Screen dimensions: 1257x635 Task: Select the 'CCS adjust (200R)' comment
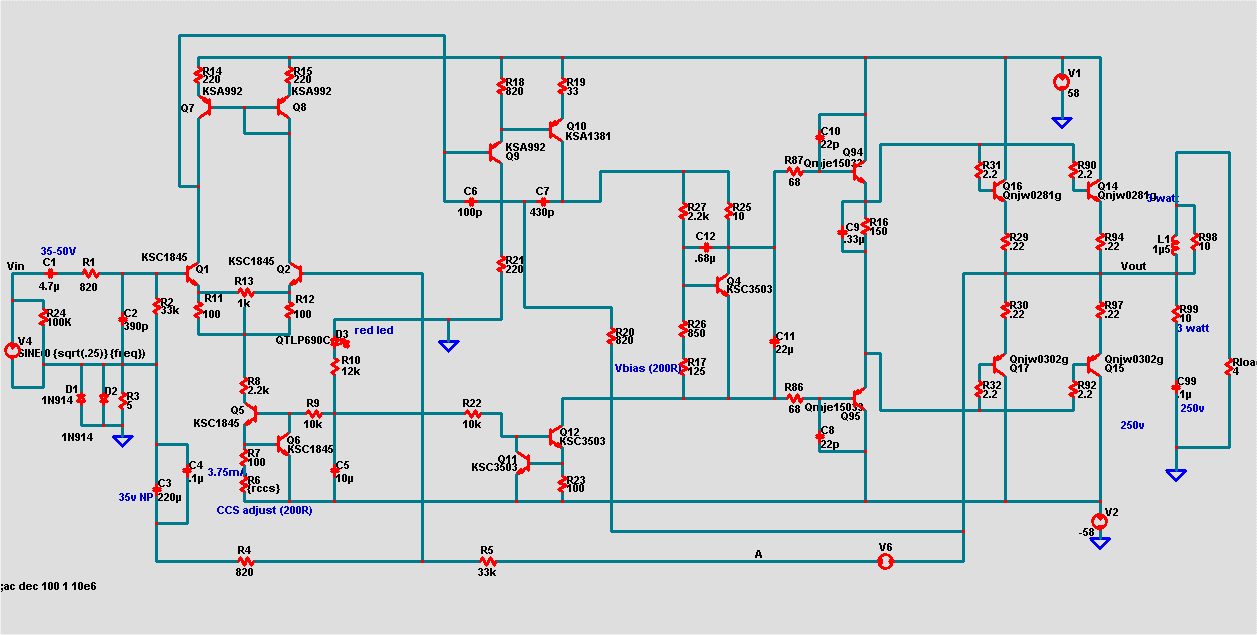(264, 510)
